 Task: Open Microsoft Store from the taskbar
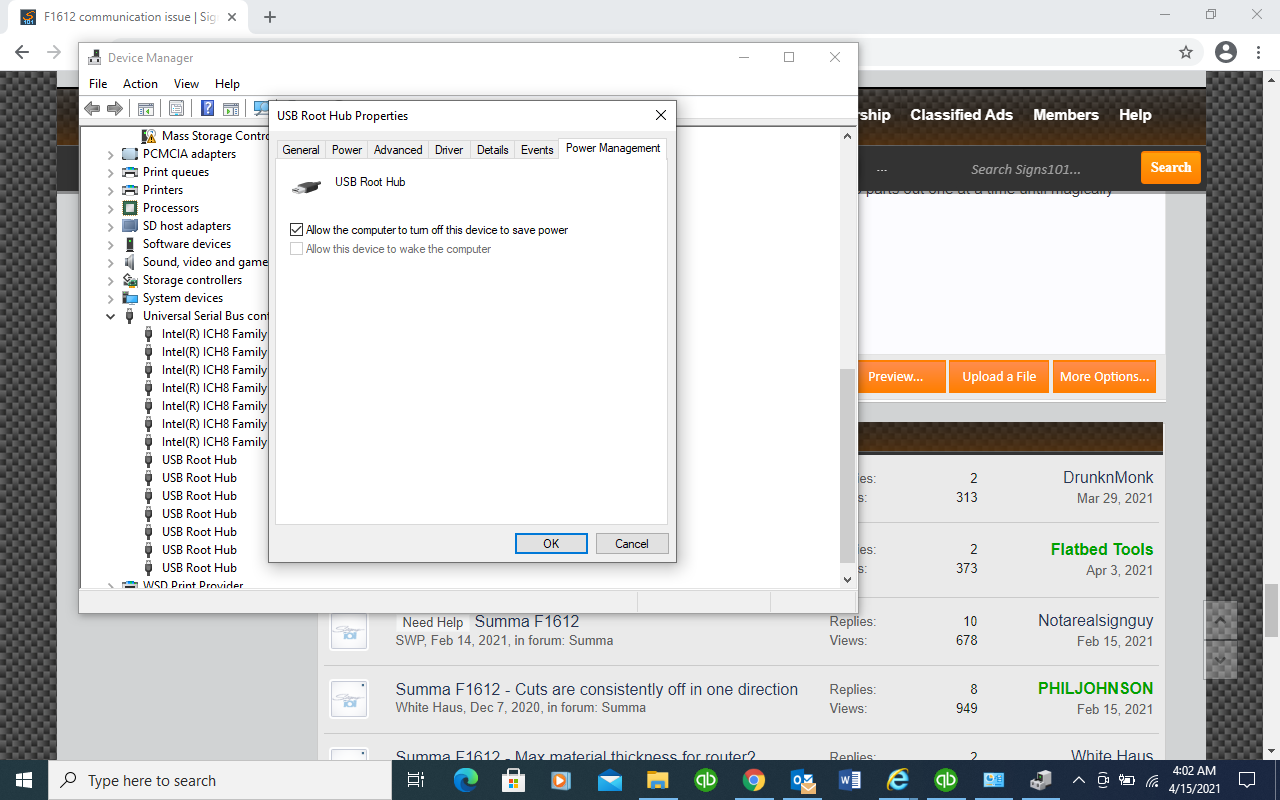[513, 780]
